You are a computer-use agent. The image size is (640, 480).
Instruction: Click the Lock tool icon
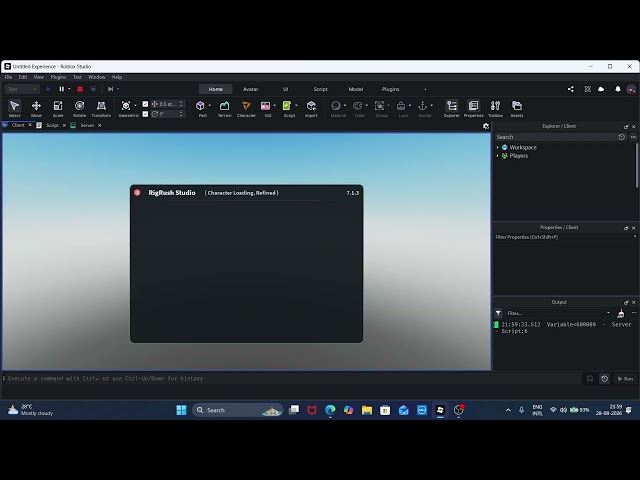click(x=401, y=106)
